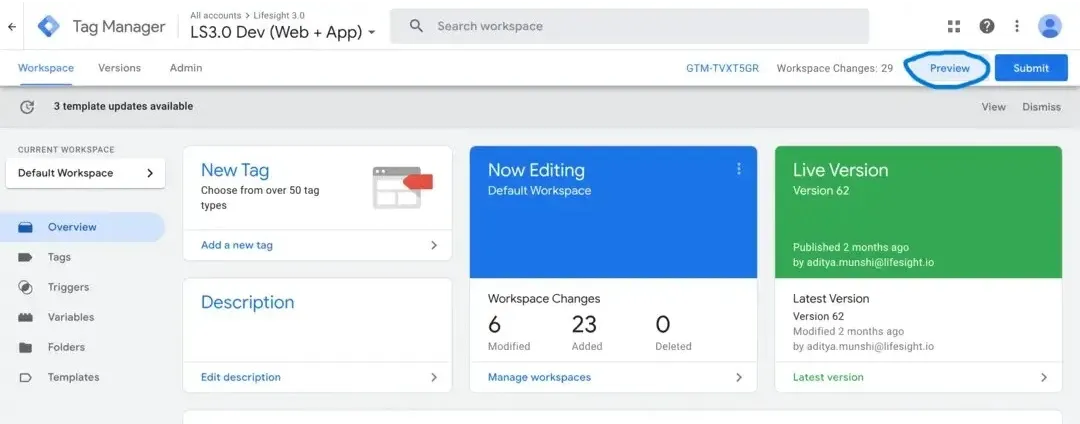
Task: Click the Templates sidebar icon
Action: tap(25, 377)
